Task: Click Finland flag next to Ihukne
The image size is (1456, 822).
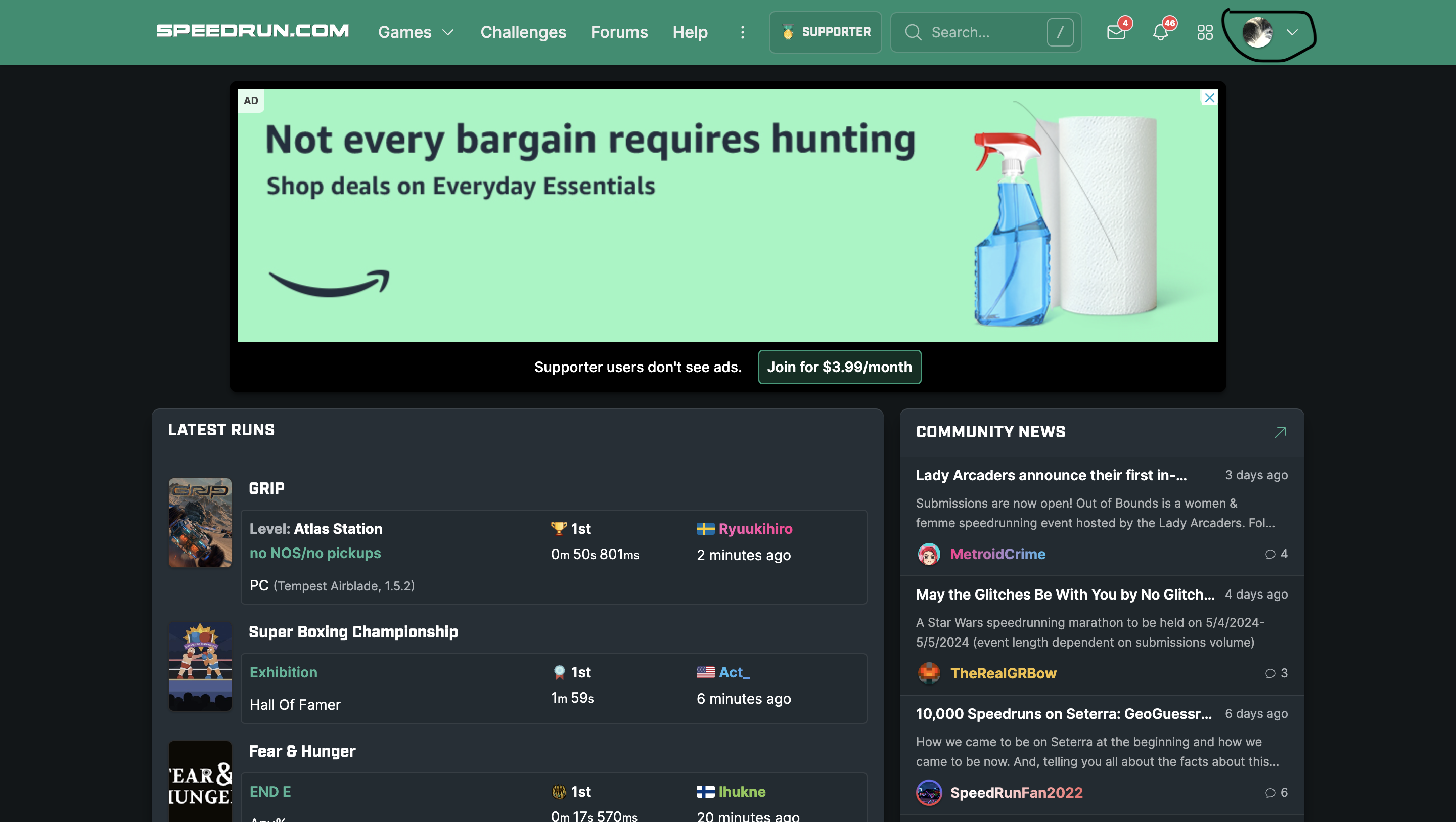Action: point(705,792)
